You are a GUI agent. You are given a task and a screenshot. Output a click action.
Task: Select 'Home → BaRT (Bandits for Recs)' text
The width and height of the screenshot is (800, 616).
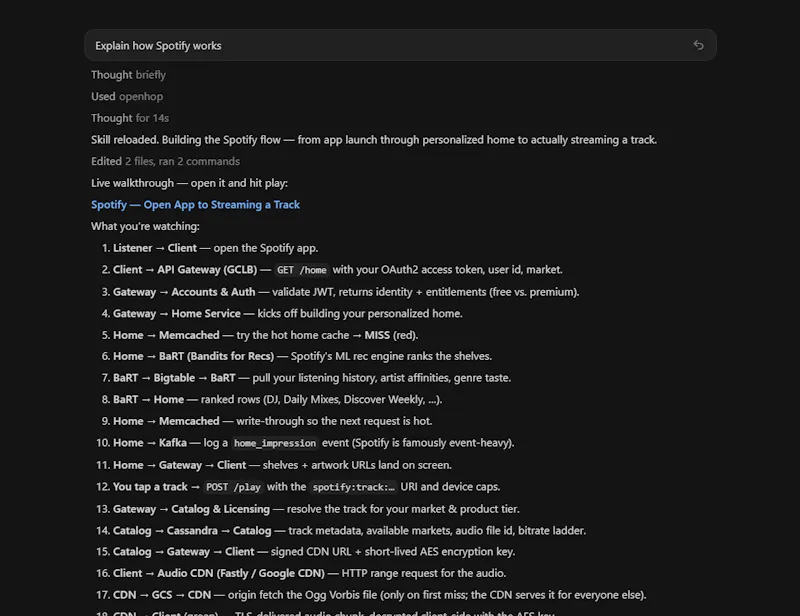[193, 356]
